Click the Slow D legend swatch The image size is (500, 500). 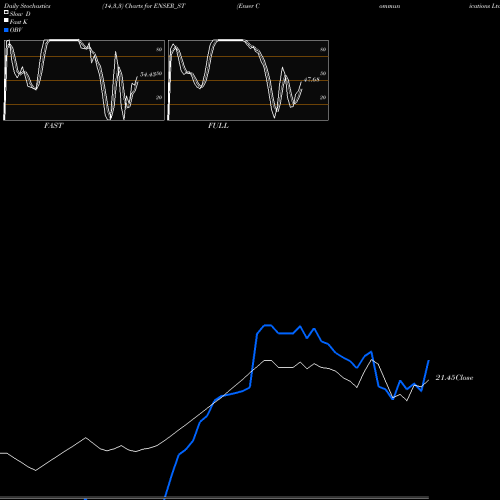6,12
